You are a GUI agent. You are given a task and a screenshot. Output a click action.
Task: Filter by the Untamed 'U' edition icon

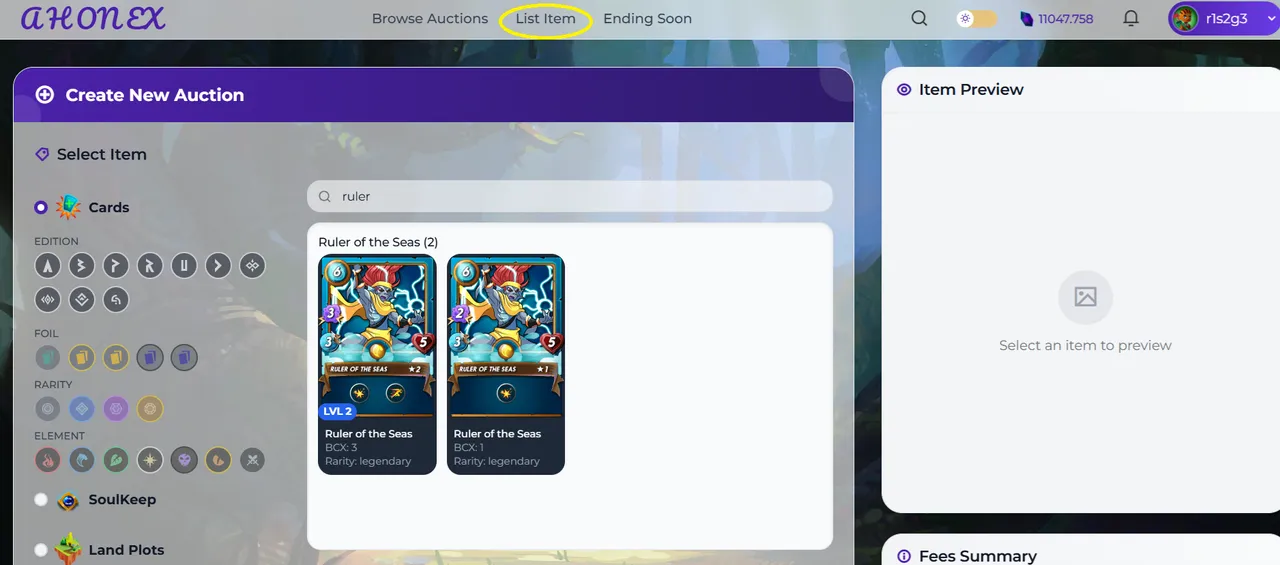184,266
